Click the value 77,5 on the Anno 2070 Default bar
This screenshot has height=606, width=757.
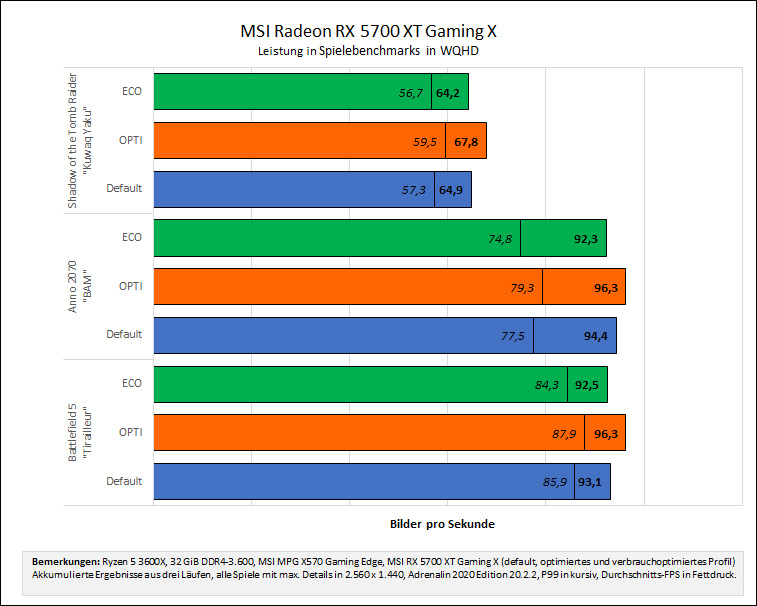[513, 336]
